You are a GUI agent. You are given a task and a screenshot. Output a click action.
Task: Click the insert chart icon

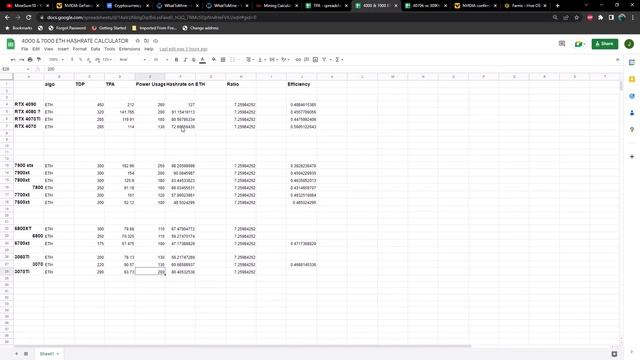[315, 60]
